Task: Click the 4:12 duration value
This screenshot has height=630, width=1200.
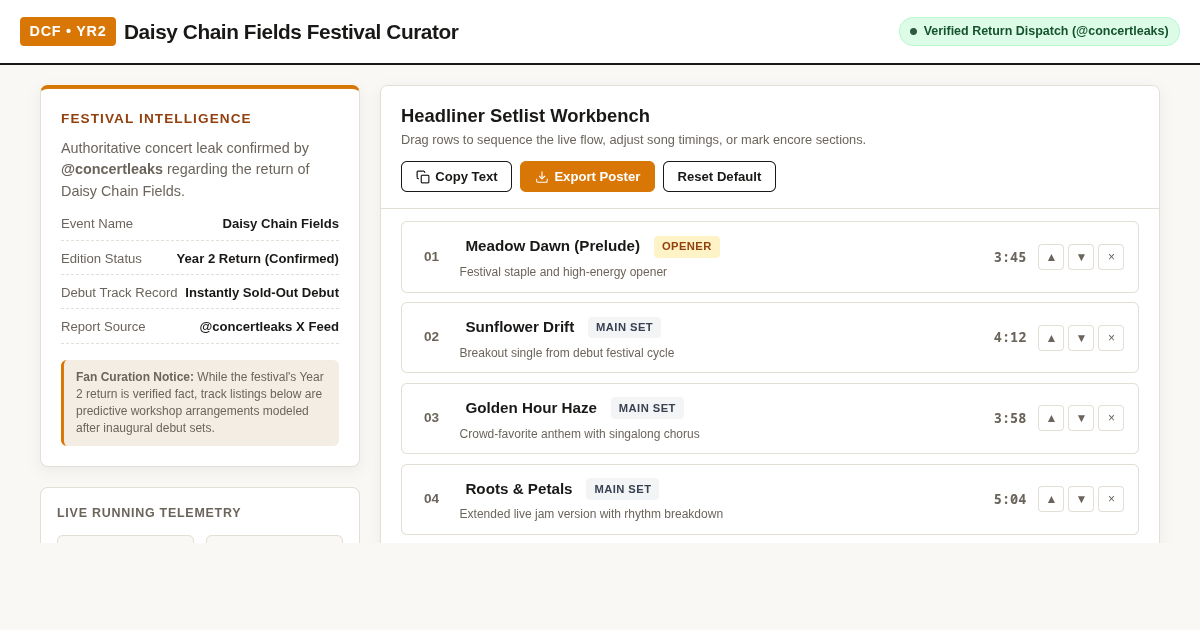Action: point(1010,338)
